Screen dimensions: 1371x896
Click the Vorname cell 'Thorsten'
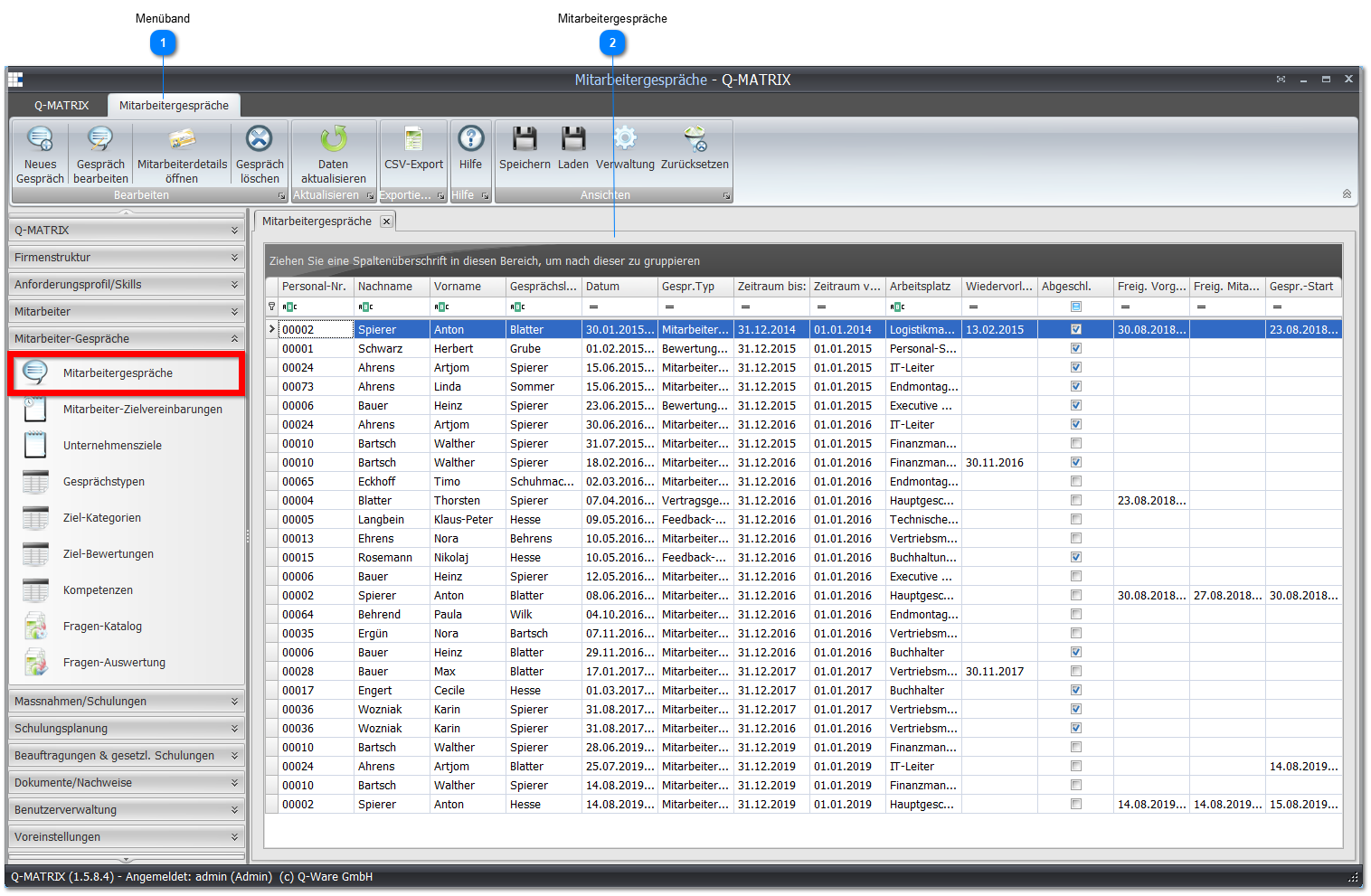(x=468, y=501)
